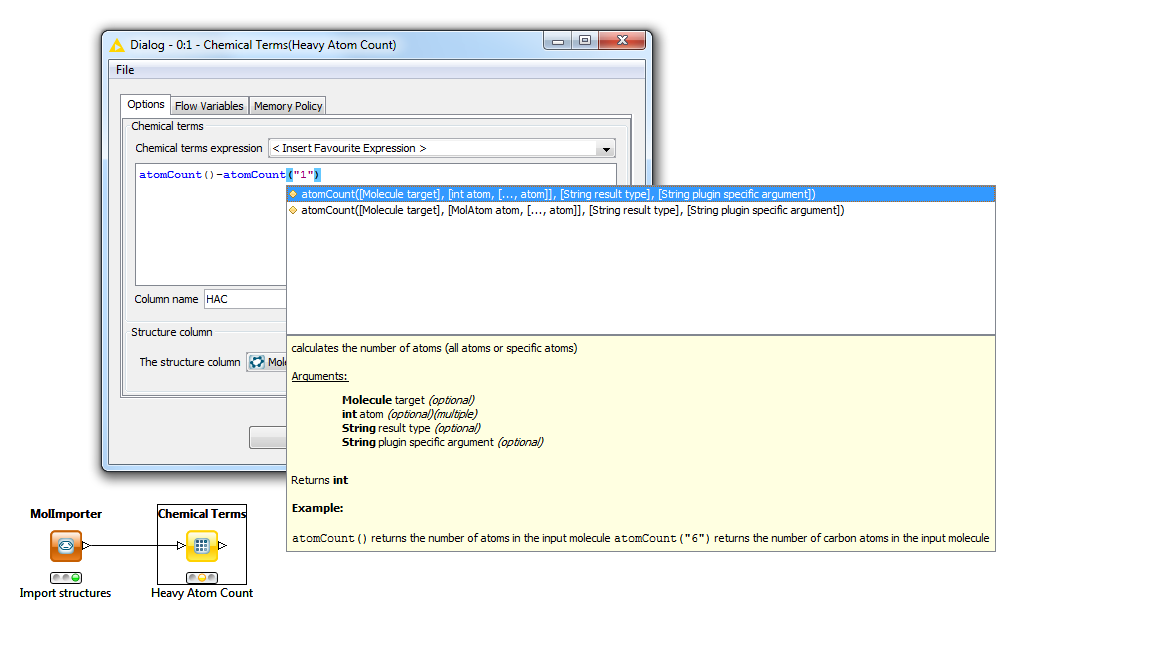Click the yellow diamond beside the MolAtom atomCount entry
This screenshot has height=648, width=1152.
(x=293, y=210)
